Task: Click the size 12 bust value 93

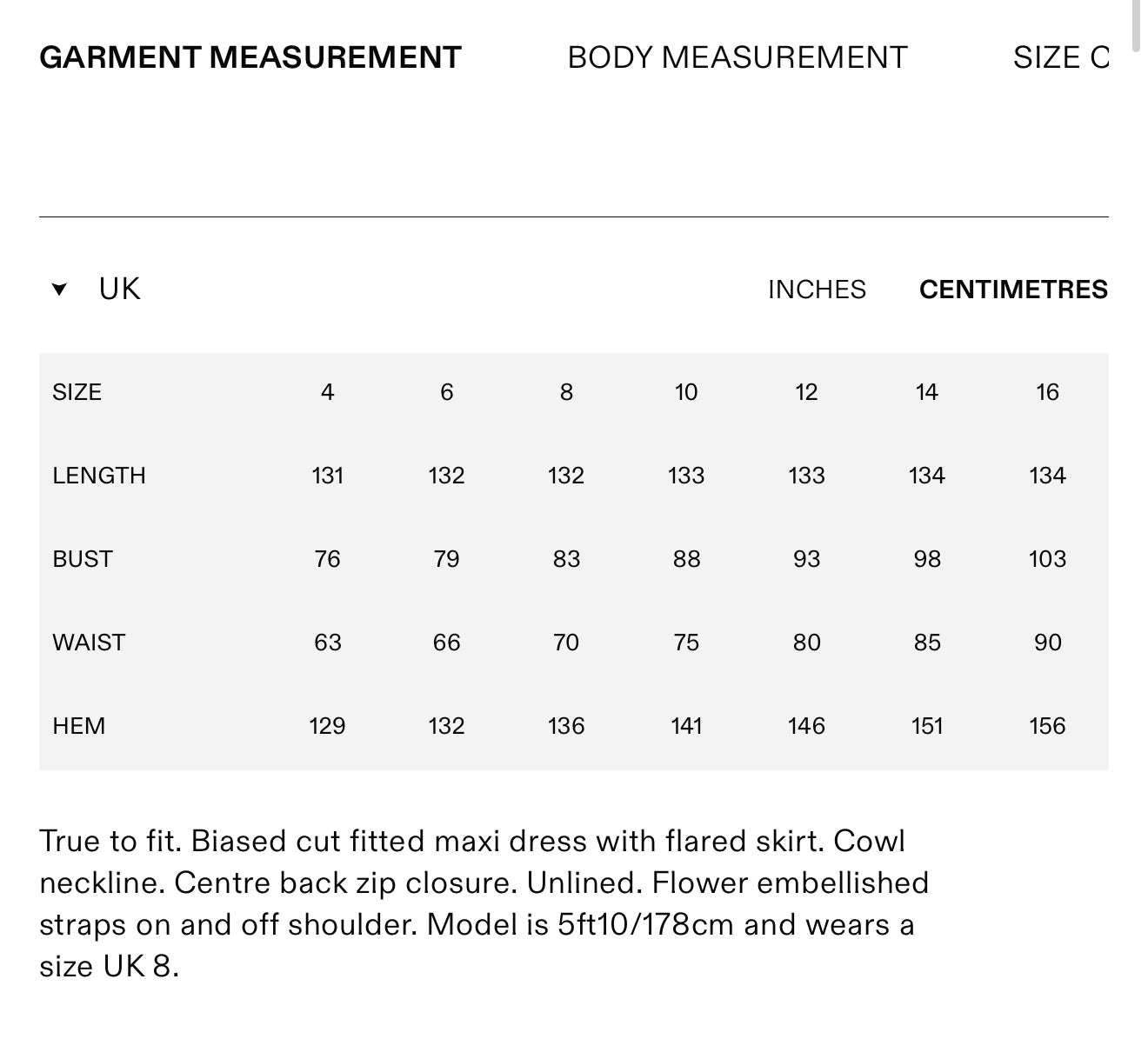Action: (806, 559)
